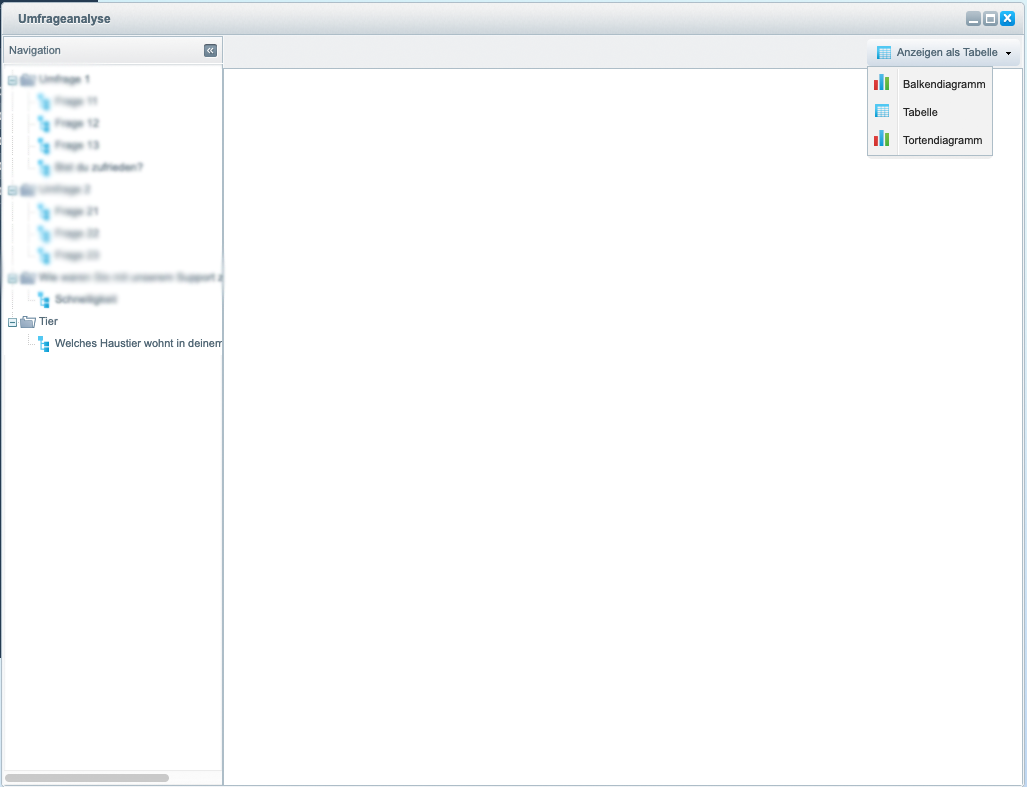Open the 'Anzeigen als Tabelle' dropdown

pyautogui.click(x=944, y=53)
